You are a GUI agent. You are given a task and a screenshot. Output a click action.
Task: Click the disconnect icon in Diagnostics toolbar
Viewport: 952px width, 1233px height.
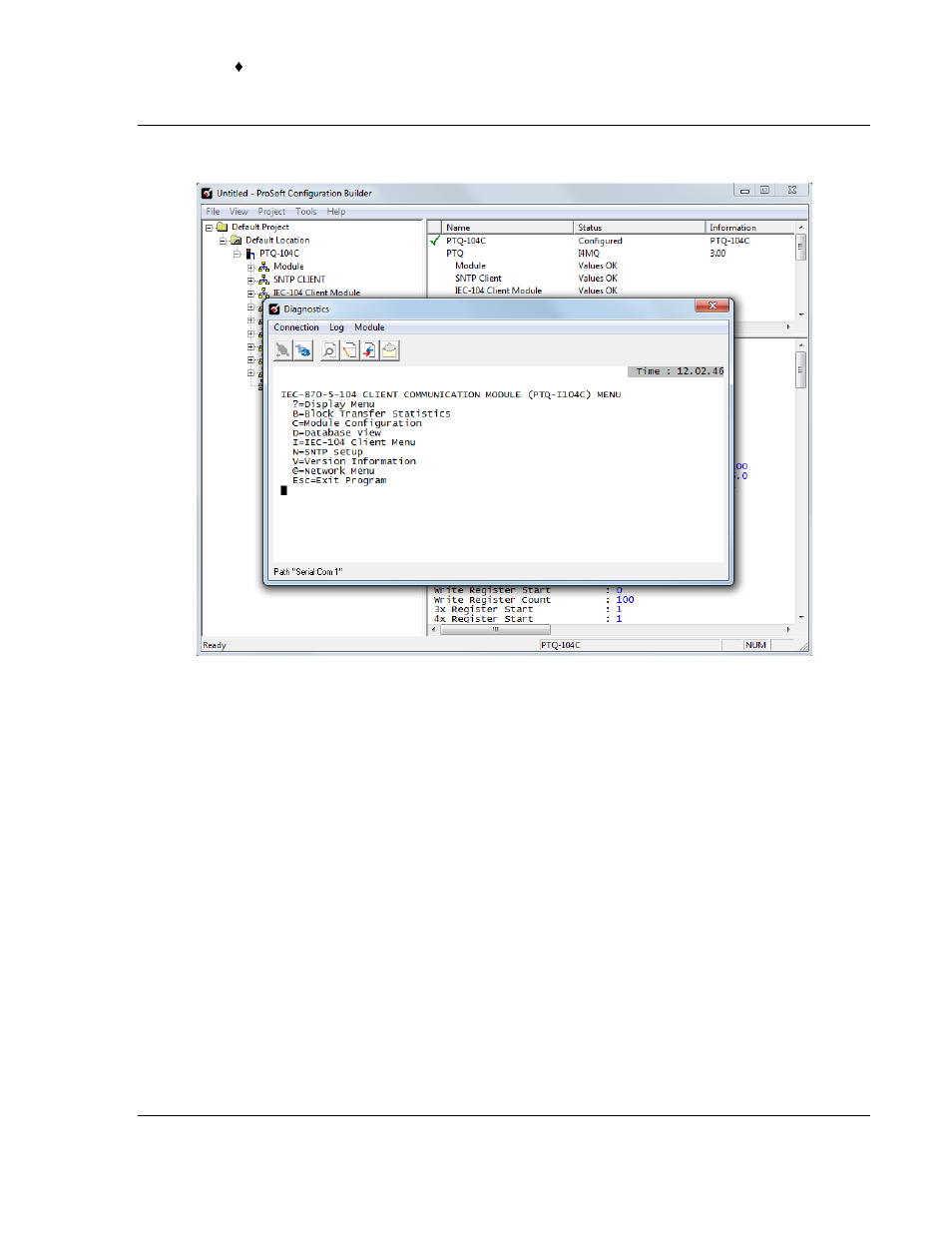pos(283,350)
